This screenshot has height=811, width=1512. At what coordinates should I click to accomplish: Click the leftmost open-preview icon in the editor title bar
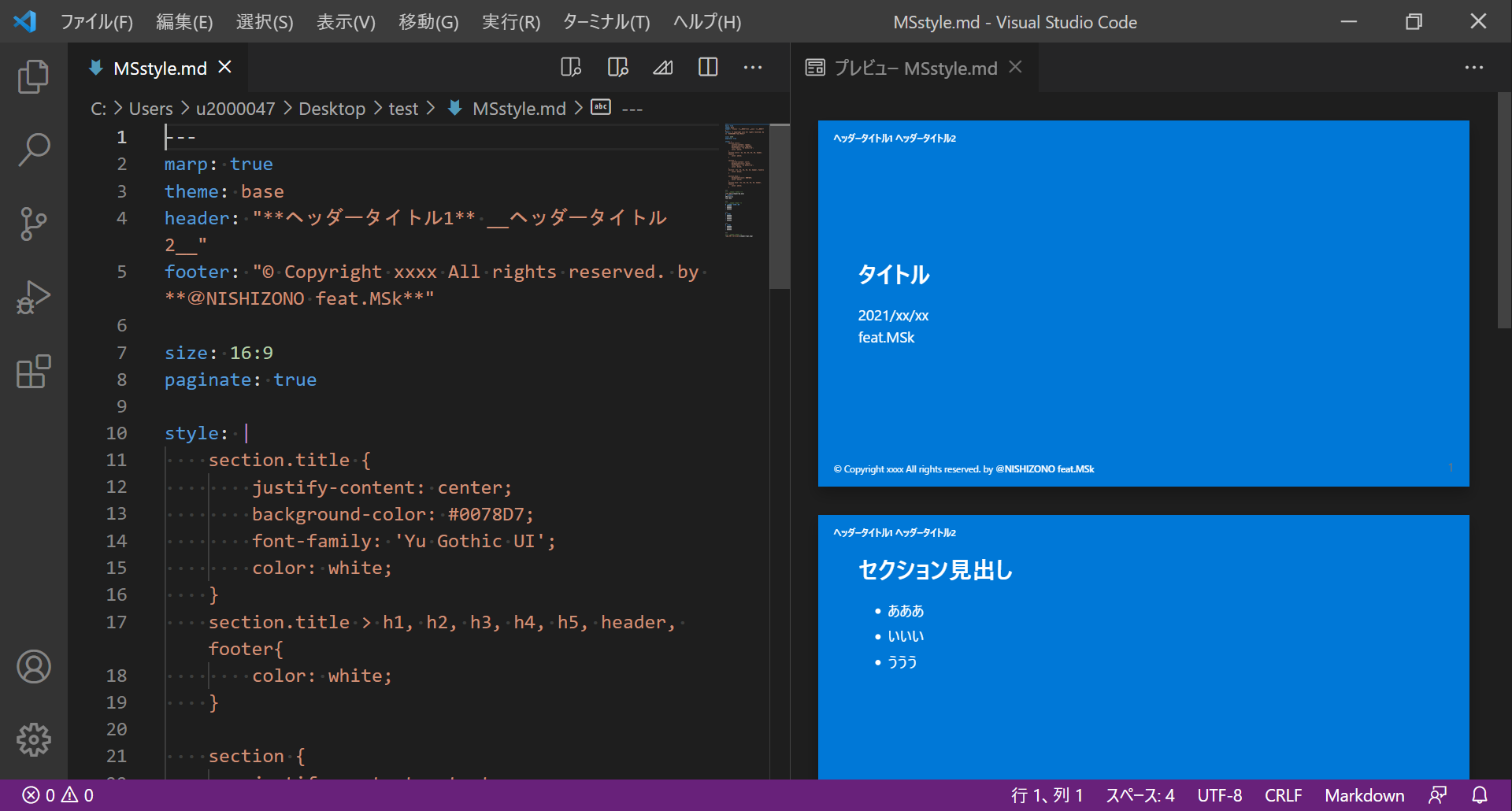[x=571, y=68]
